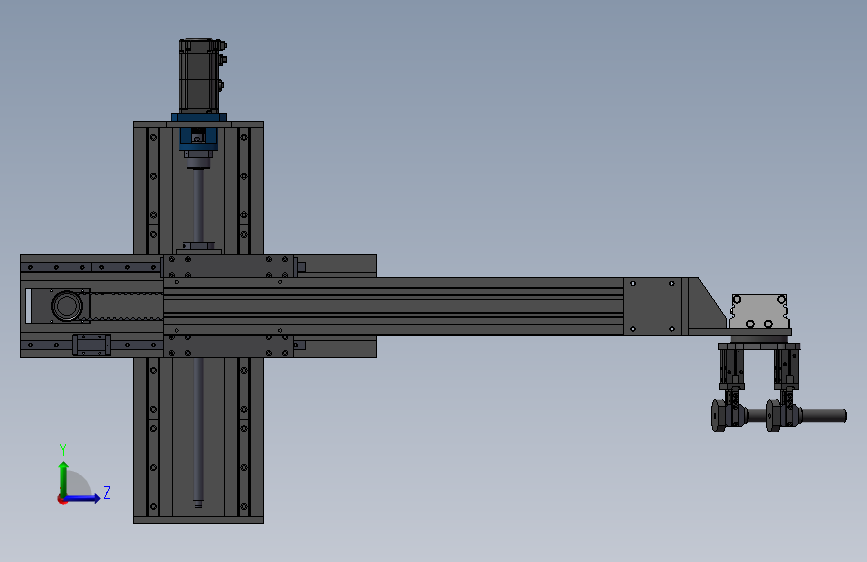
Task: Click the red X axis origin dot of the triad
Action: coord(62,499)
